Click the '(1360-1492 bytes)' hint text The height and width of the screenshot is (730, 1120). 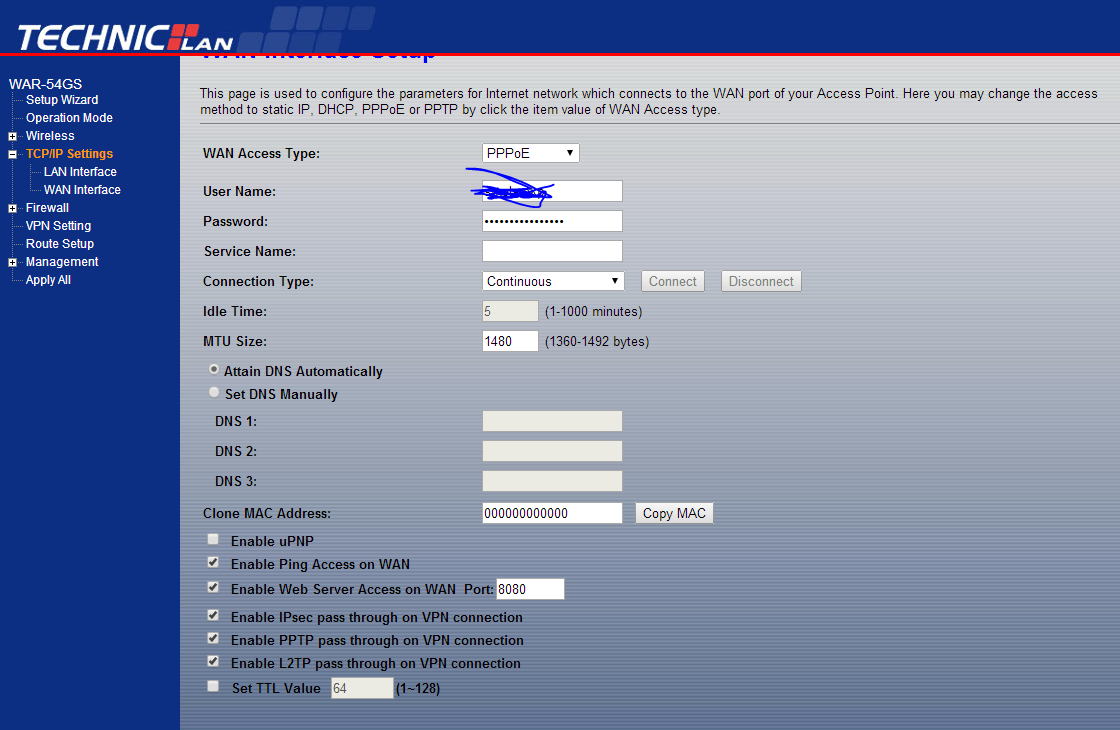pos(597,341)
